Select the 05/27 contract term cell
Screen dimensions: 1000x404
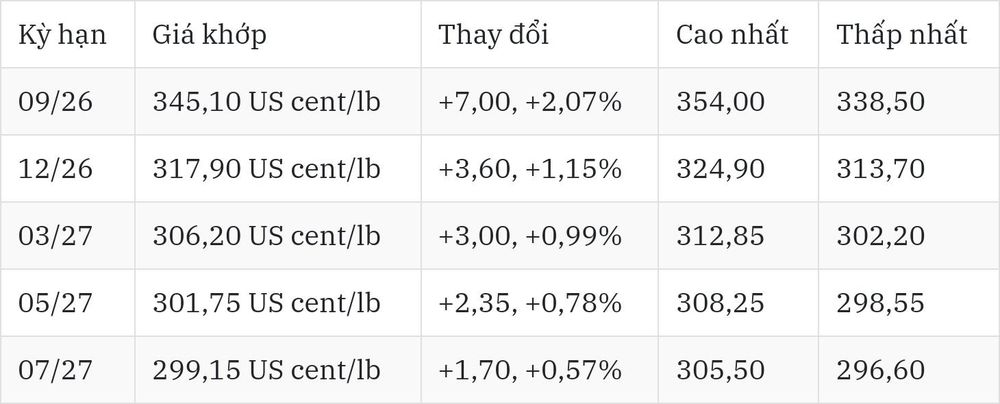pos(55,303)
